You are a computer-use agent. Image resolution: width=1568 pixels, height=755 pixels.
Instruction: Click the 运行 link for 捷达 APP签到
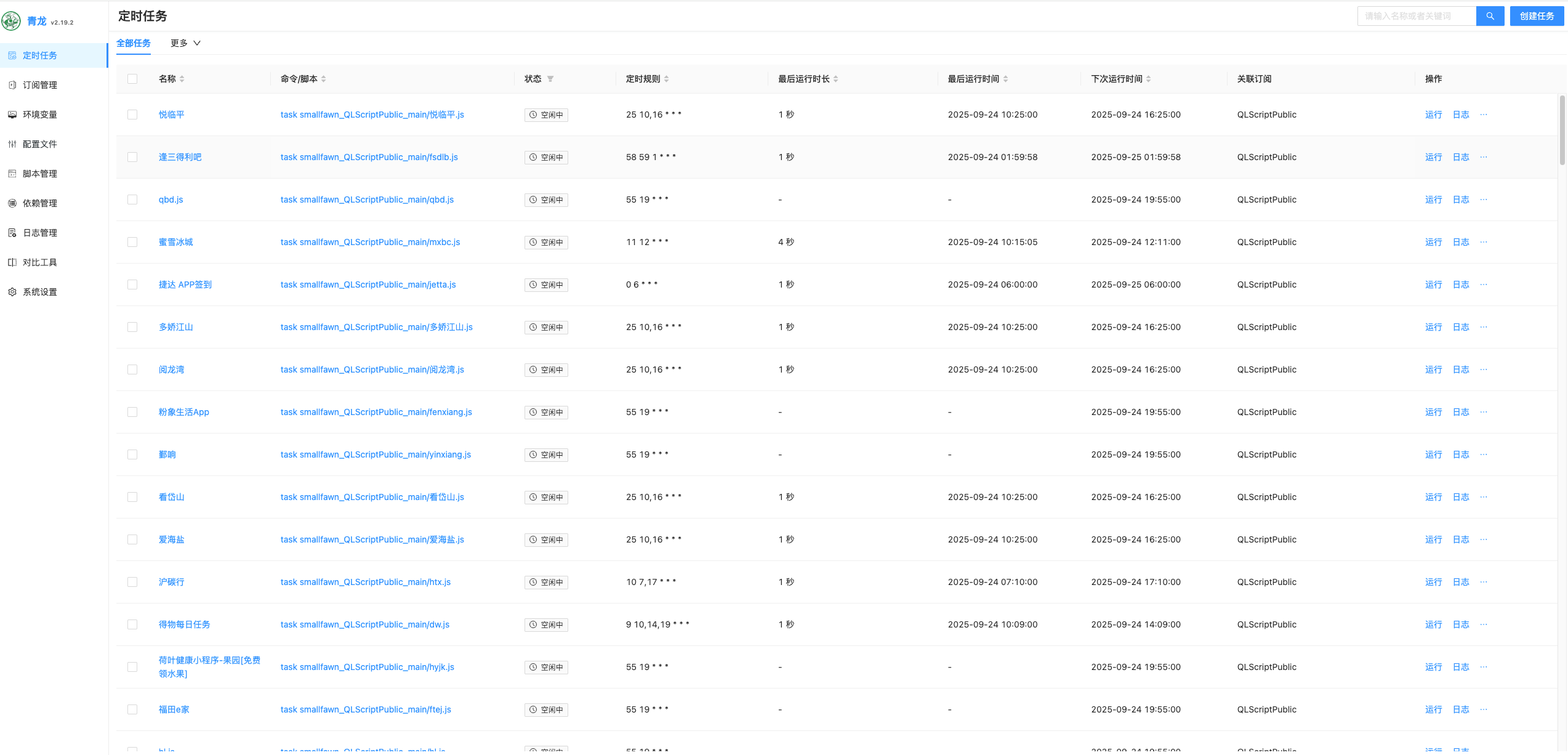pos(1433,285)
